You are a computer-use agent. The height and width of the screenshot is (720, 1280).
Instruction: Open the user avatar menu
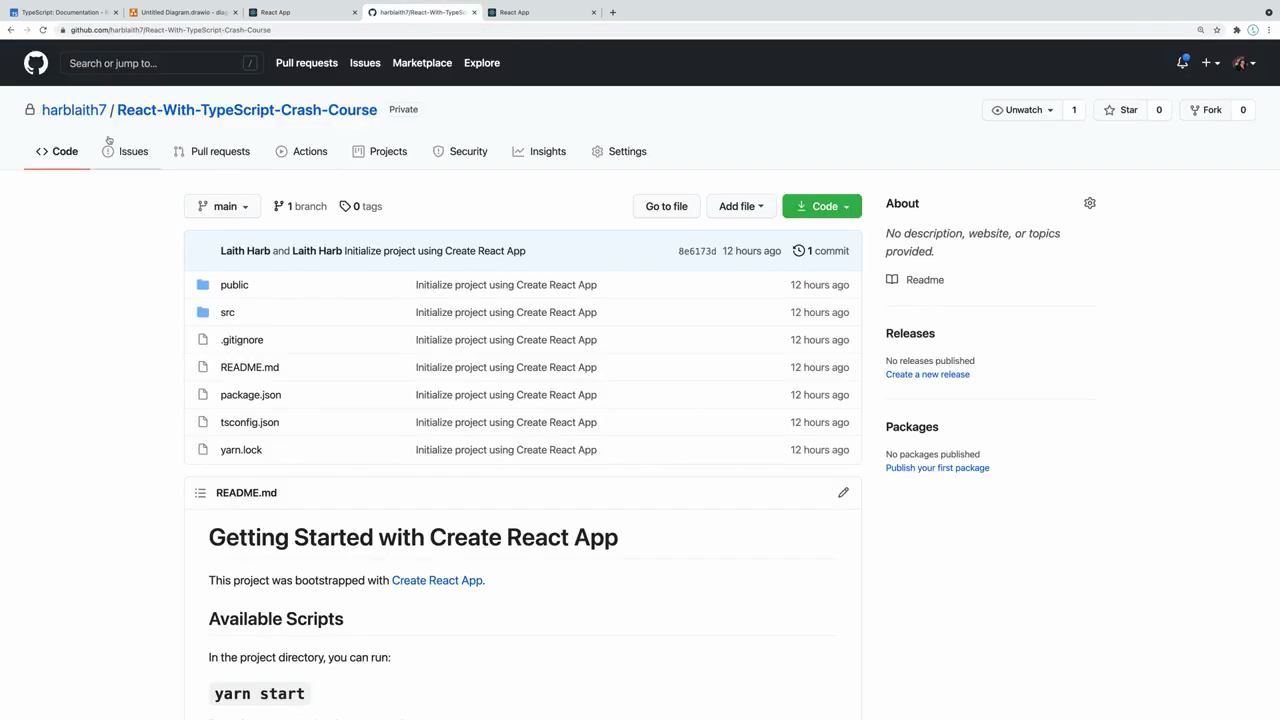point(1244,63)
